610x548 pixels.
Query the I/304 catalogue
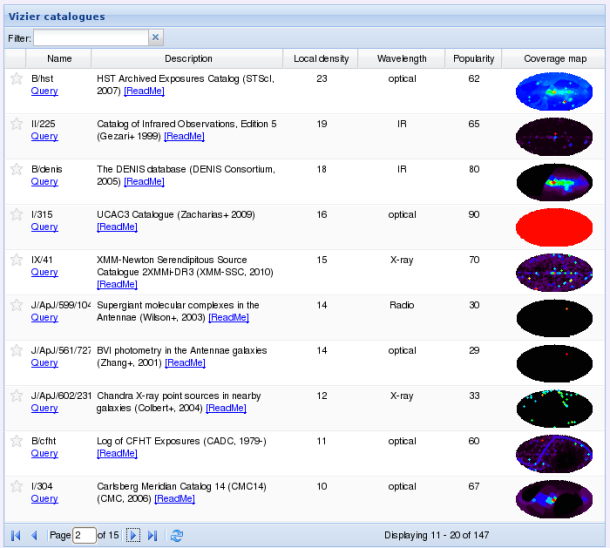tap(44, 499)
